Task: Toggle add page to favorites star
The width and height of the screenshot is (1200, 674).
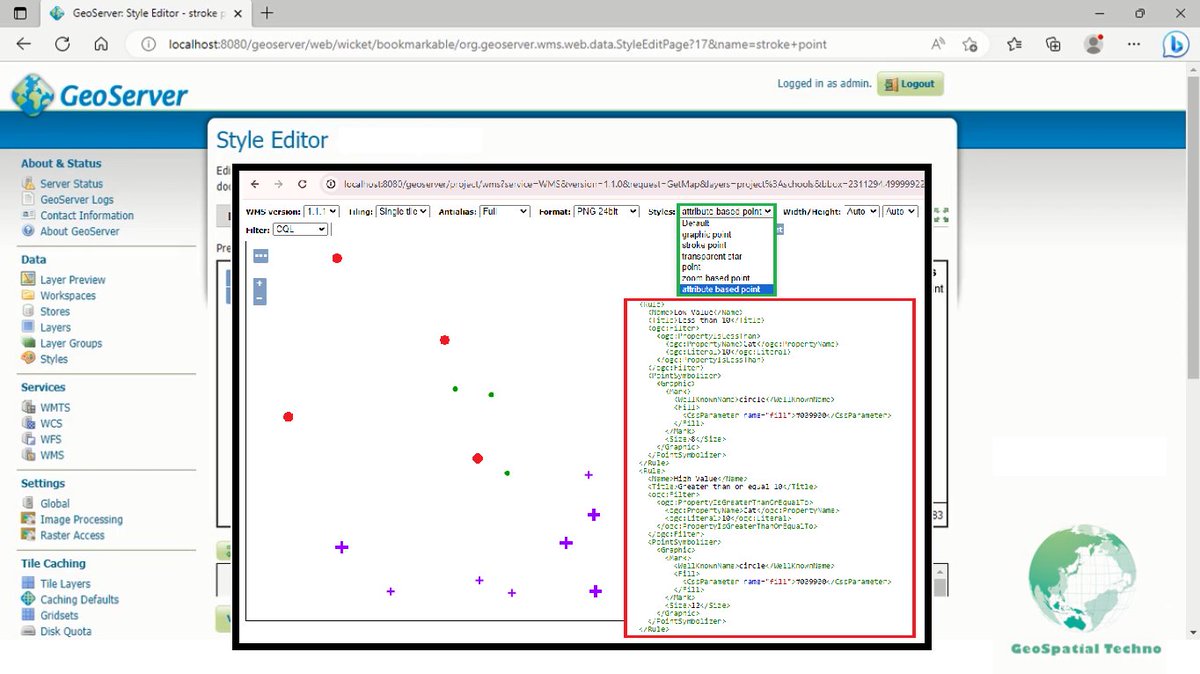Action: tap(967, 44)
